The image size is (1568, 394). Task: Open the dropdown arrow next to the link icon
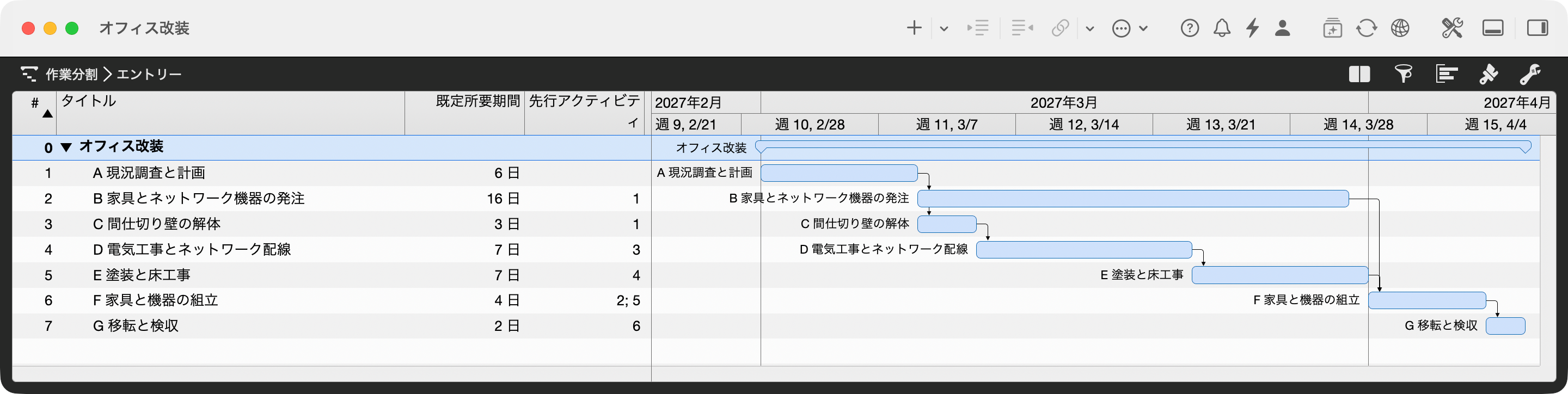tap(1089, 29)
